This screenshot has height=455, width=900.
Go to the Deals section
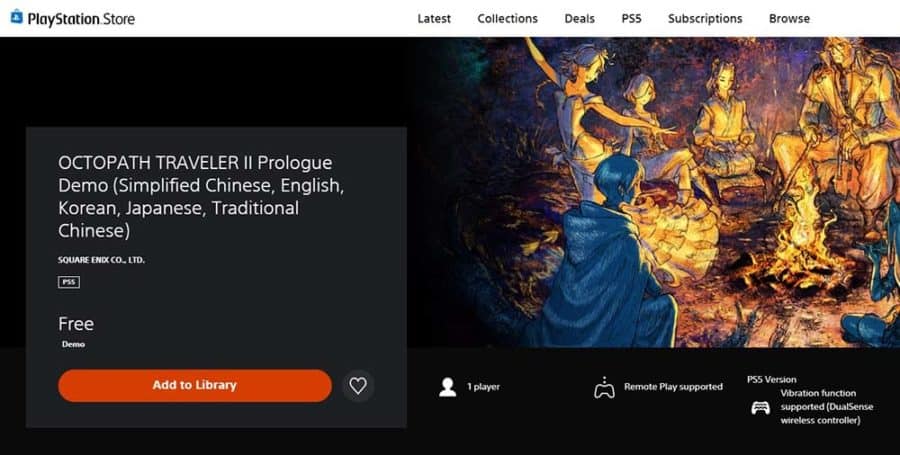coord(579,19)
